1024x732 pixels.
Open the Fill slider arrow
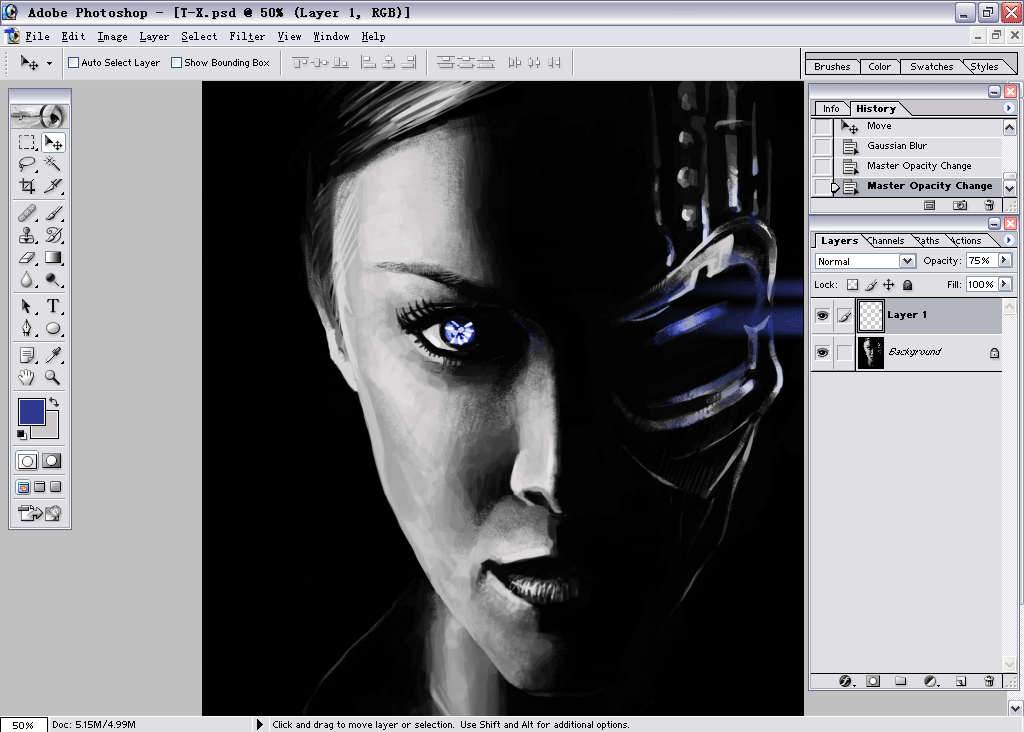click(1004, 284)
